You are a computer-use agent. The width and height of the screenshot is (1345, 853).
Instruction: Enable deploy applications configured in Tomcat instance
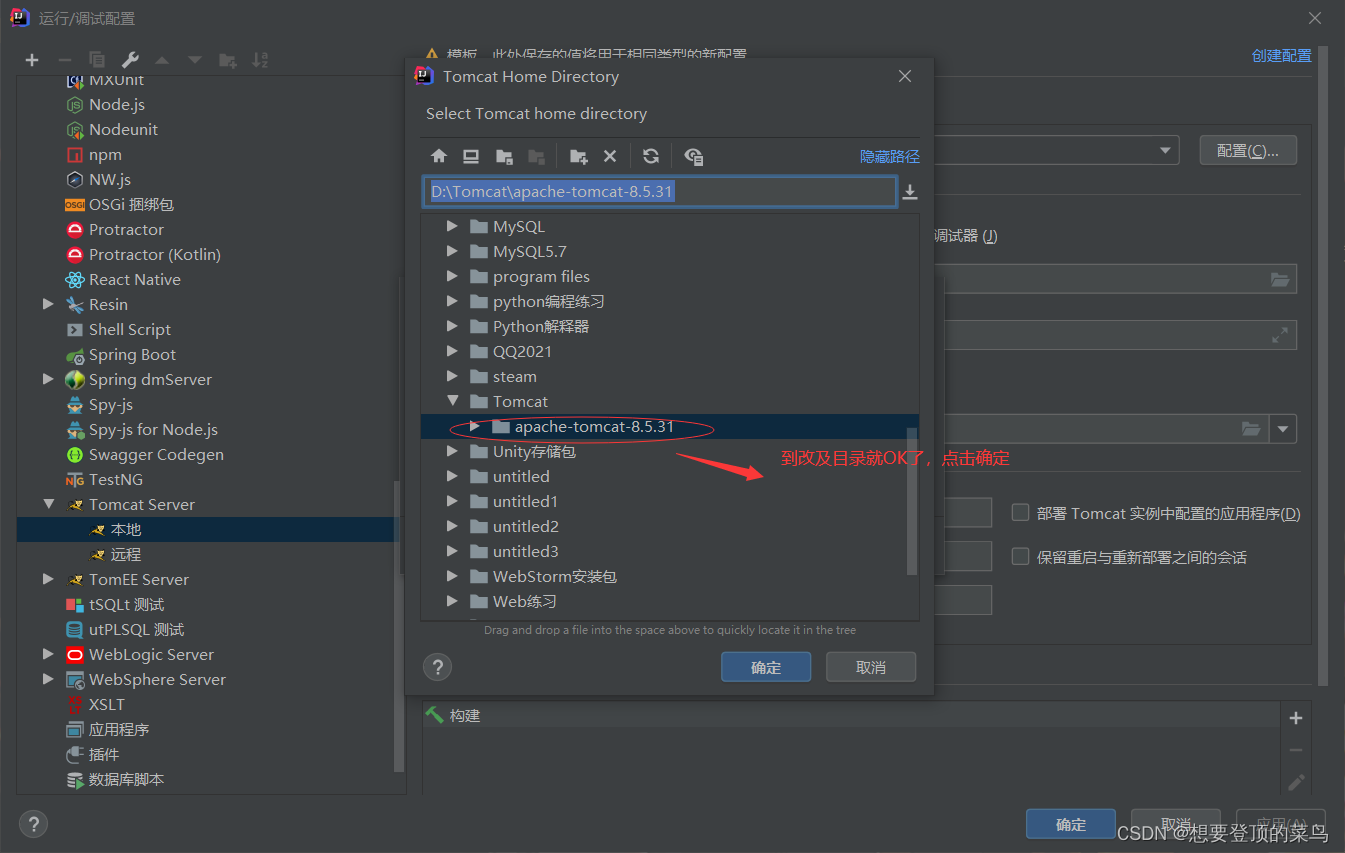[x=1020, y=512]
